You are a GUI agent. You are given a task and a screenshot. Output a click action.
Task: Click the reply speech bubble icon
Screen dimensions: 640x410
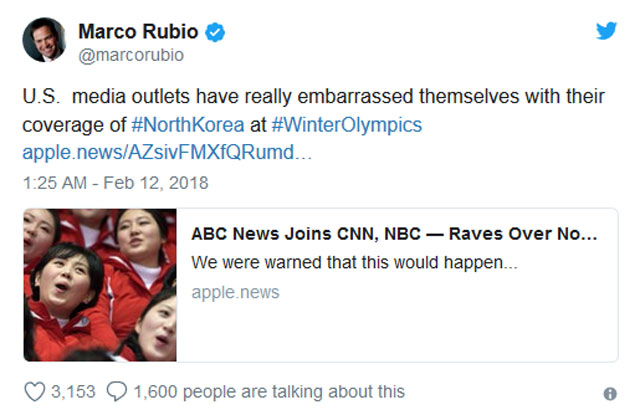coord(113,391)
